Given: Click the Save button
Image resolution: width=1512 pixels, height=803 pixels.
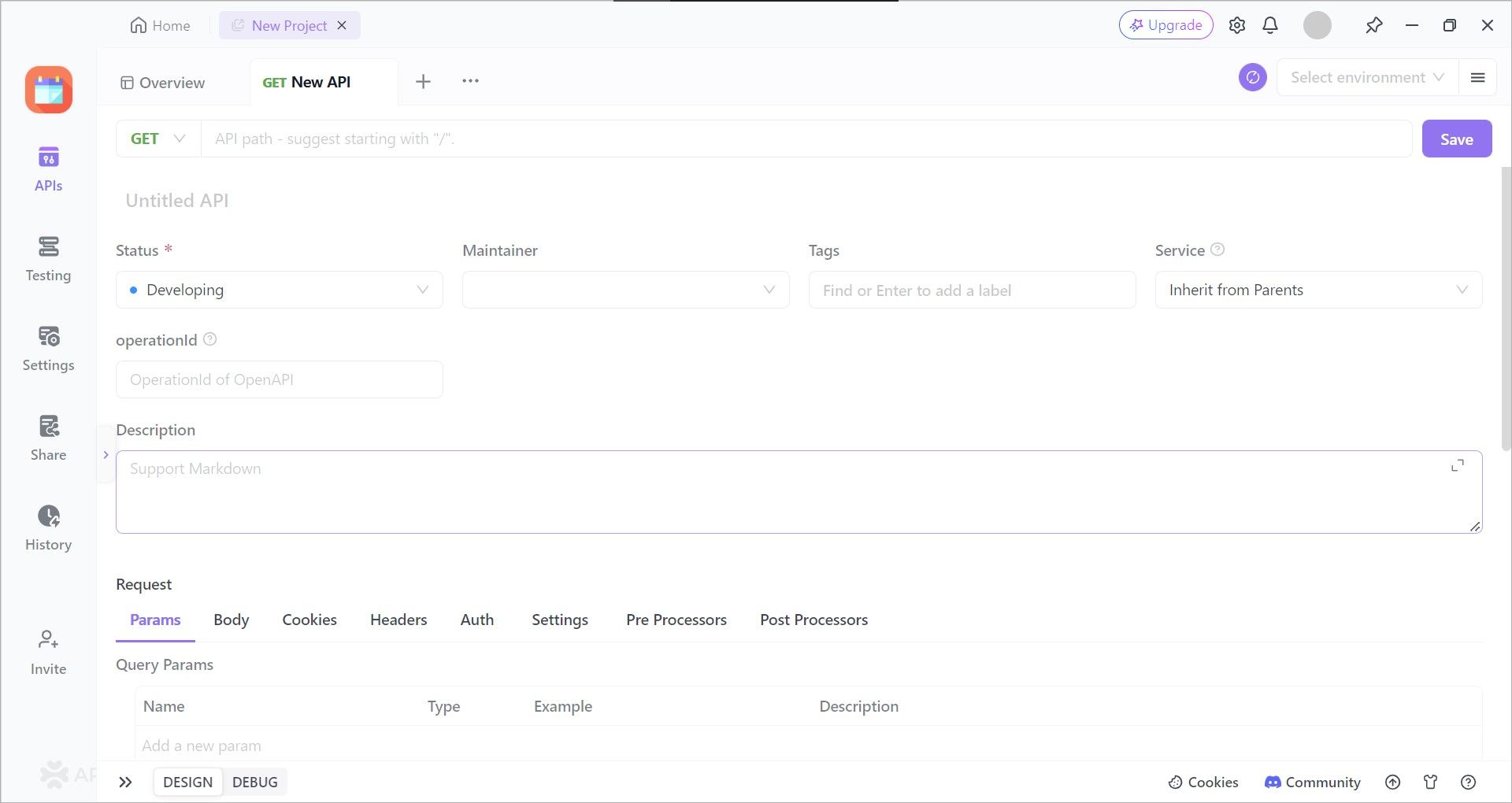Looking at the screenshot, I should pos(1456,139).
